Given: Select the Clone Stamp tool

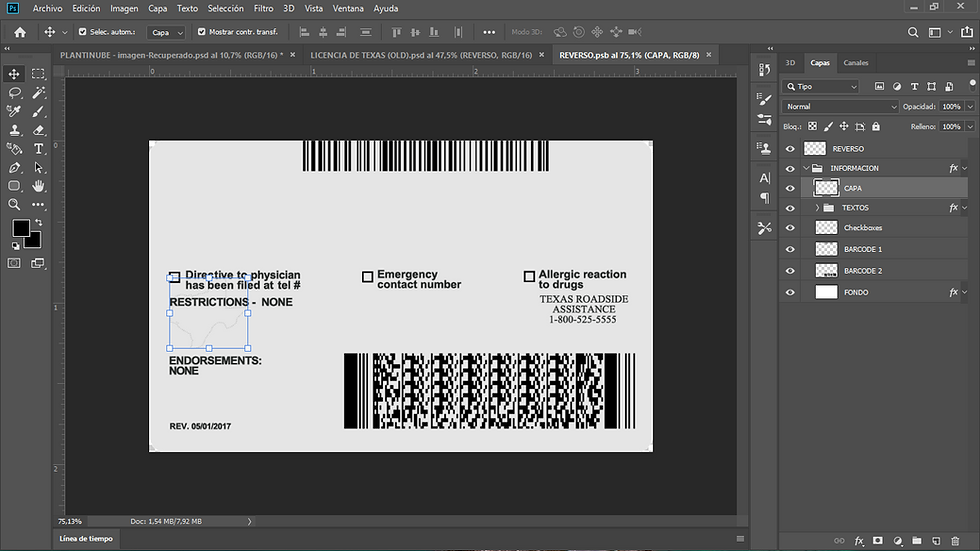Looking at the screenshot, I should [x=14, y=130].
